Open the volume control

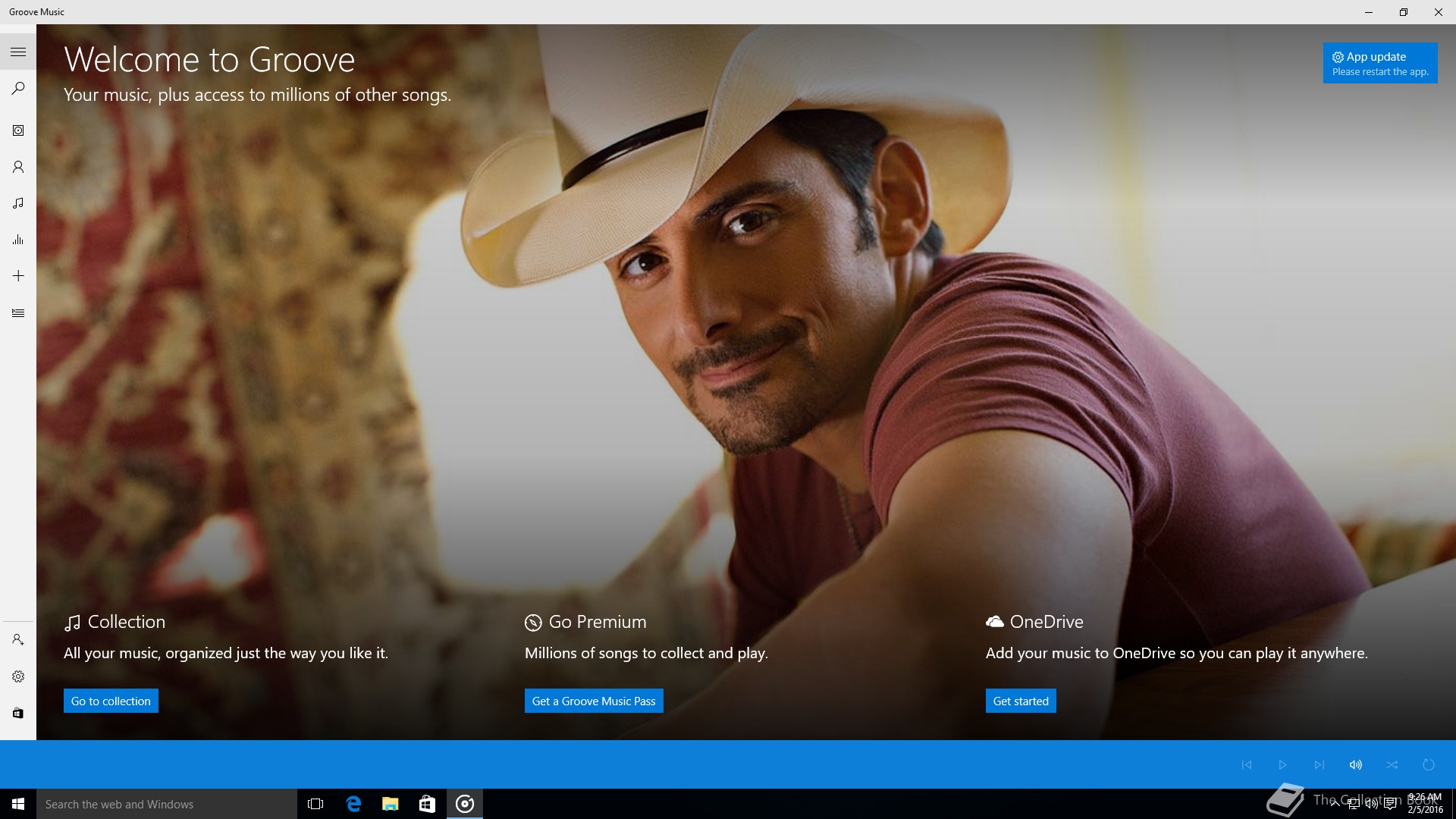point(1356,764)
